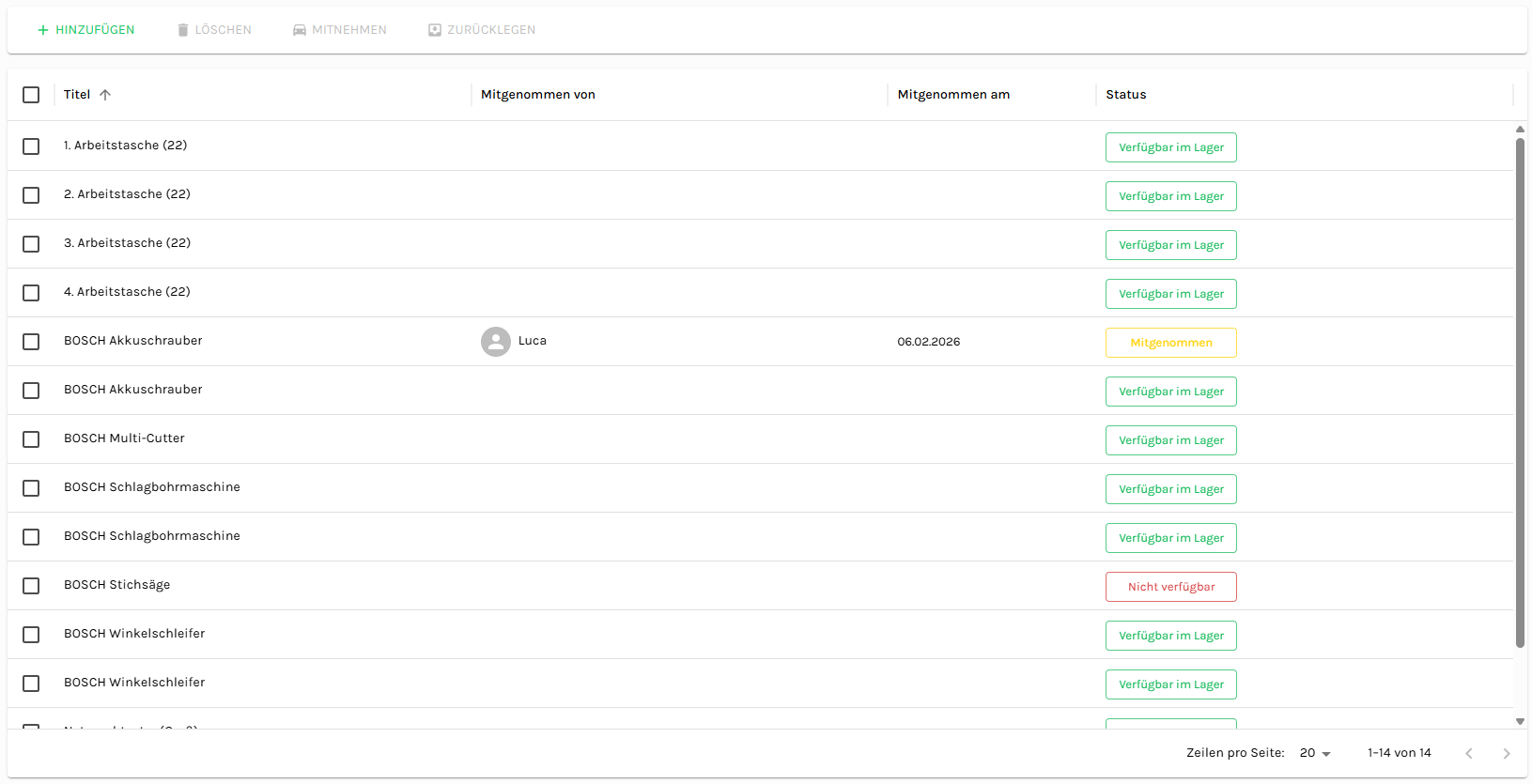Go to the previous page arrow
This screenshot has width=1532, height=784.
(1469, 753)
